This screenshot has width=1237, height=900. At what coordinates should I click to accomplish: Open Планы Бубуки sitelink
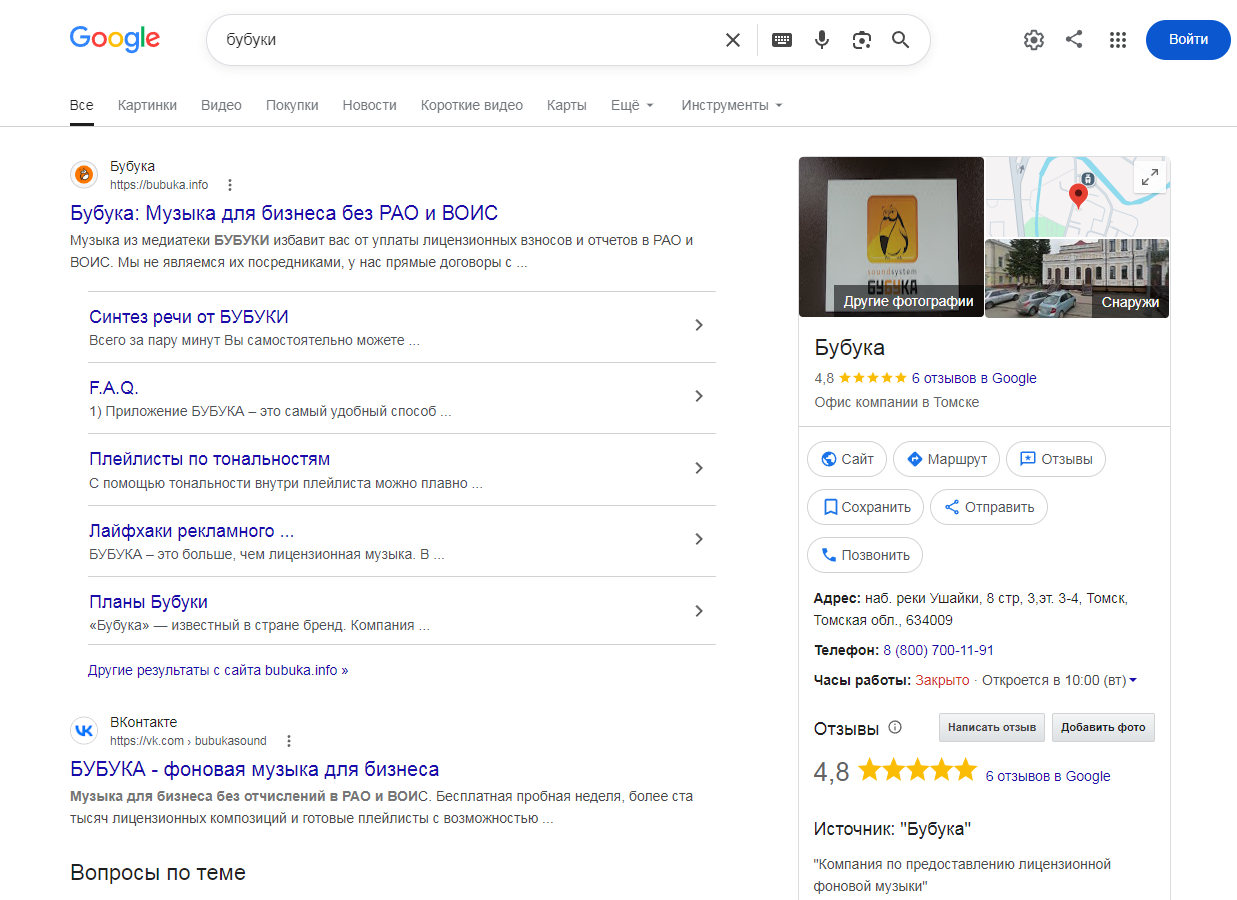click(x=148, y=602)
